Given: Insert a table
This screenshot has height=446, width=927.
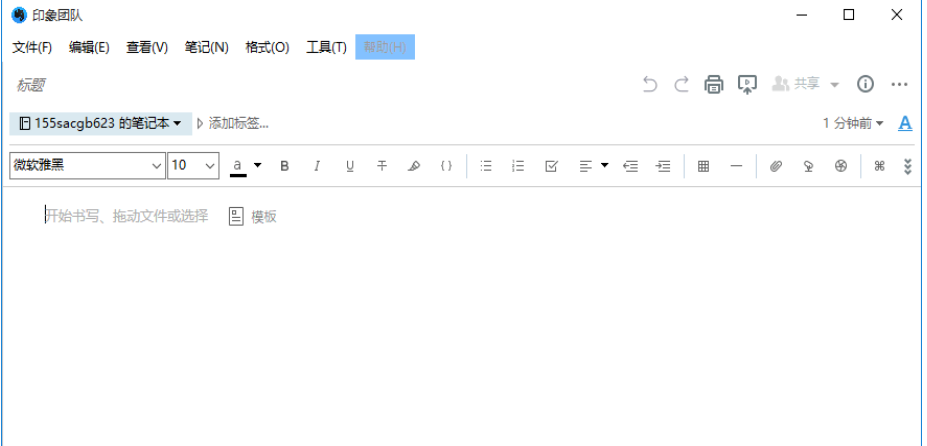Looking at the screenshot, I should (704, 166).
